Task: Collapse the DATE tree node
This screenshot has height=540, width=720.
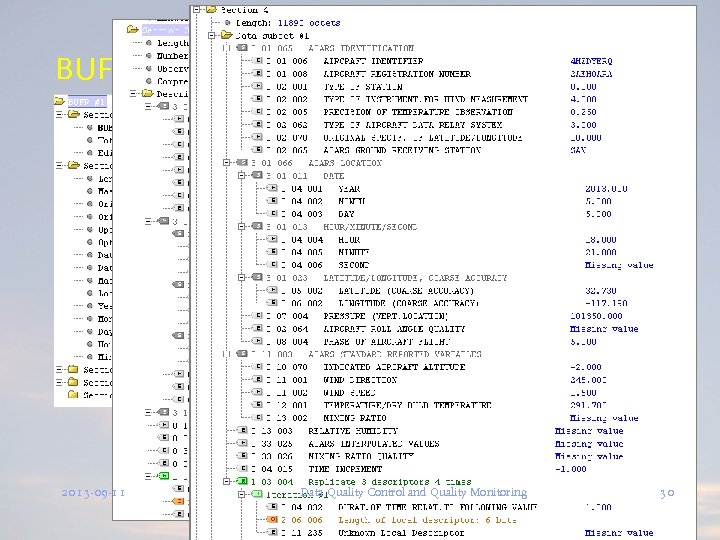Action: tap(242, 176)
